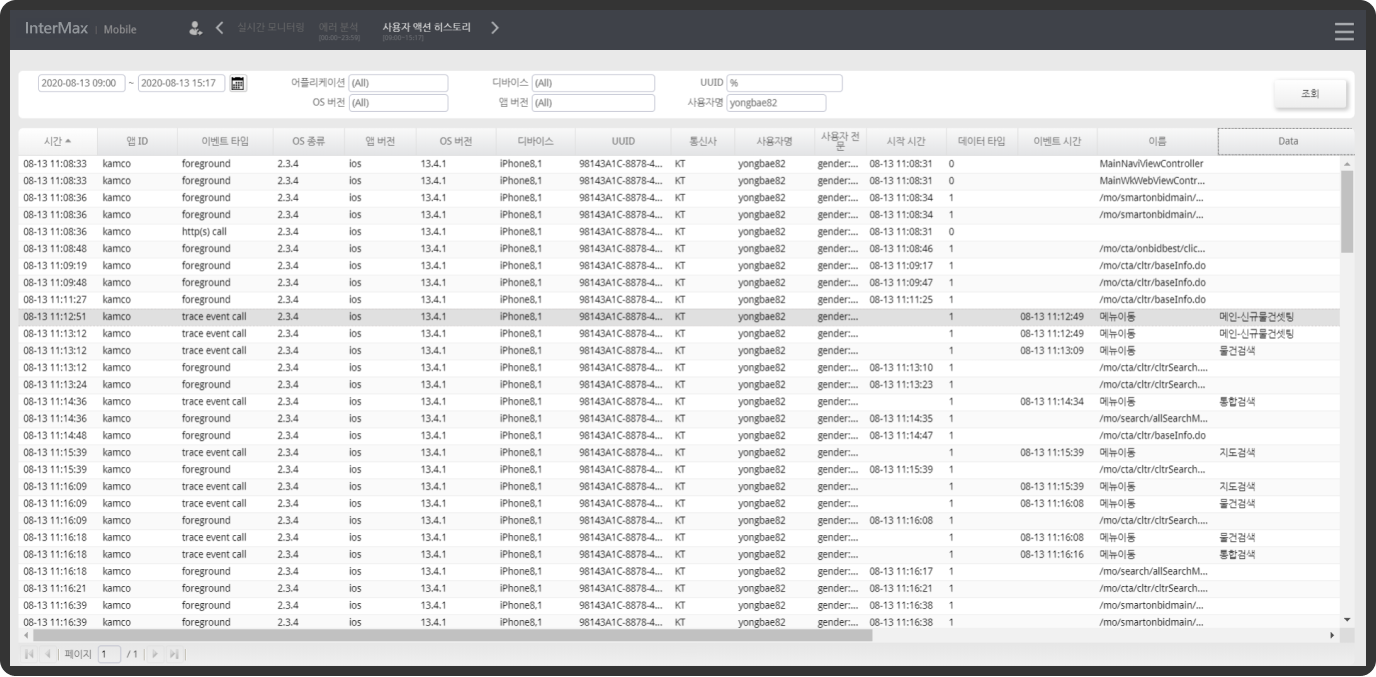Image resolution: width=1376 pixels, height=677 pixels.
Task: Switch to the 에러 분석 tab
Action: tap(338, 27)
